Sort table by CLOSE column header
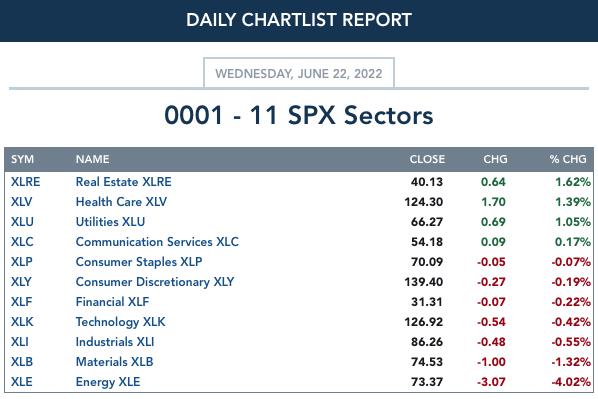 click(x=427, y=159)
